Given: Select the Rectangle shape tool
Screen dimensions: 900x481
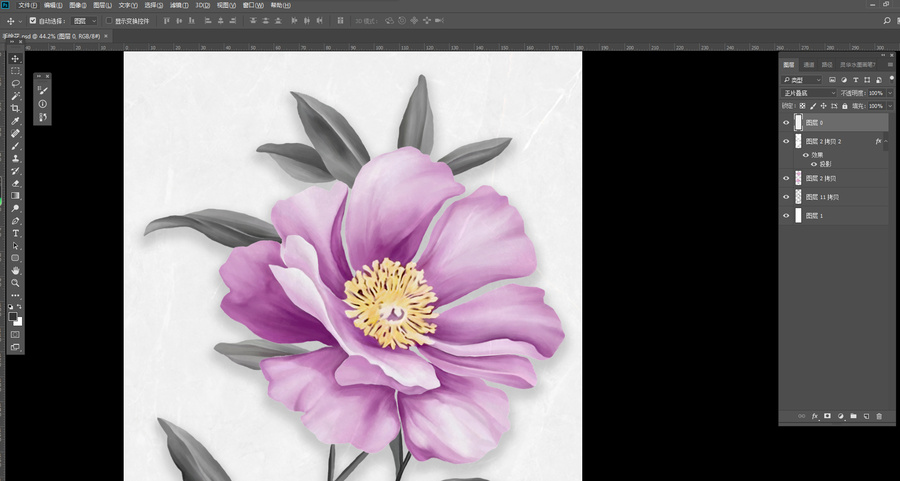Looking at the screenshot, I should [15, 258].
